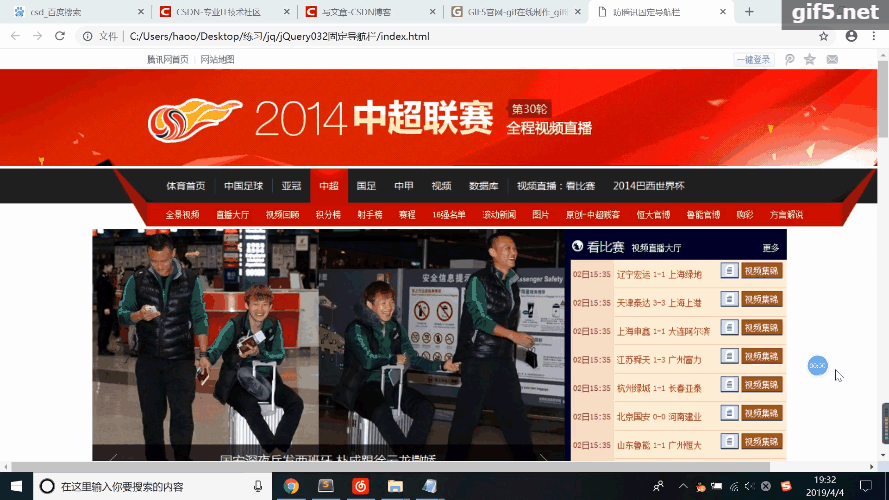889x500 pixels.
Task: Open 视频直播：看比赛 nav item
Action: coord(556,186)
